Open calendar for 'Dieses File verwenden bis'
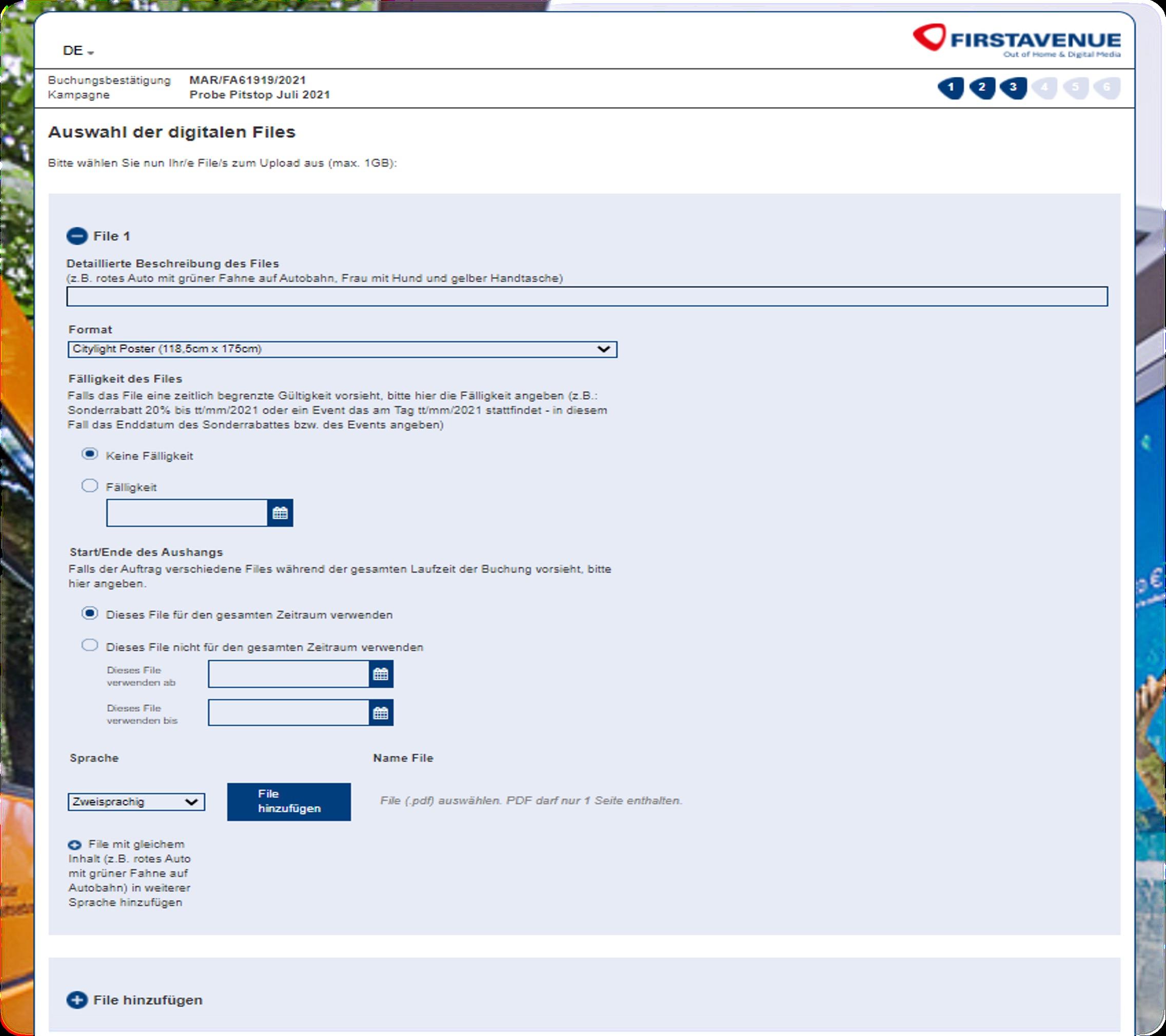The height and width of the screenshot is (1036, 1166). pos(381,713)
